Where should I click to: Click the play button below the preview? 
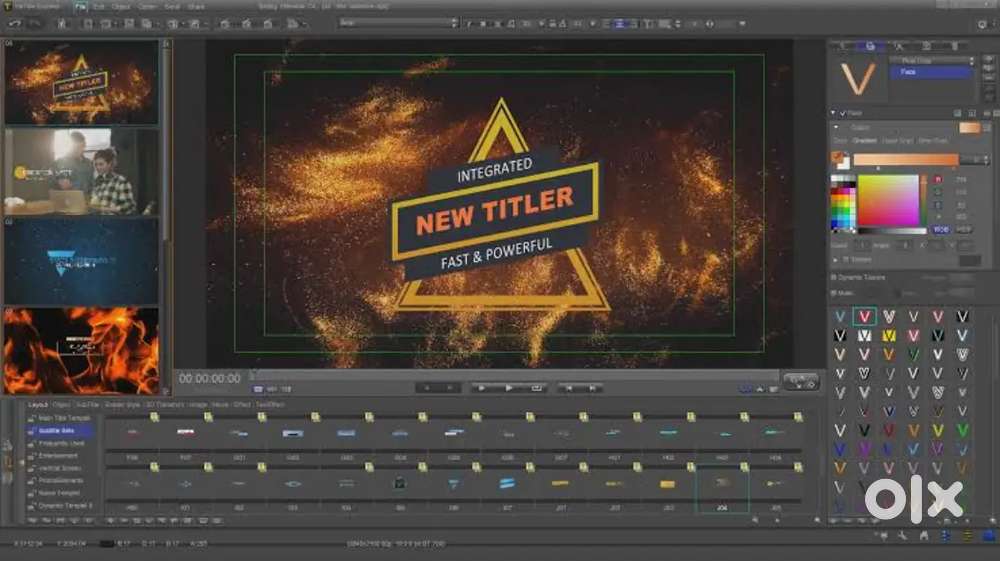(508, 387)
